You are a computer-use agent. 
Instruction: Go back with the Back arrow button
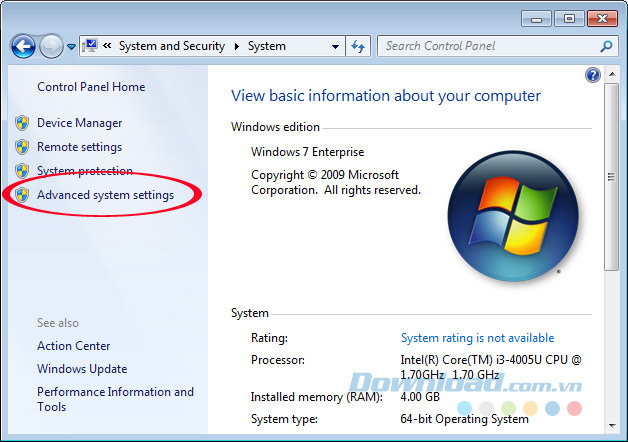[23, 46]
